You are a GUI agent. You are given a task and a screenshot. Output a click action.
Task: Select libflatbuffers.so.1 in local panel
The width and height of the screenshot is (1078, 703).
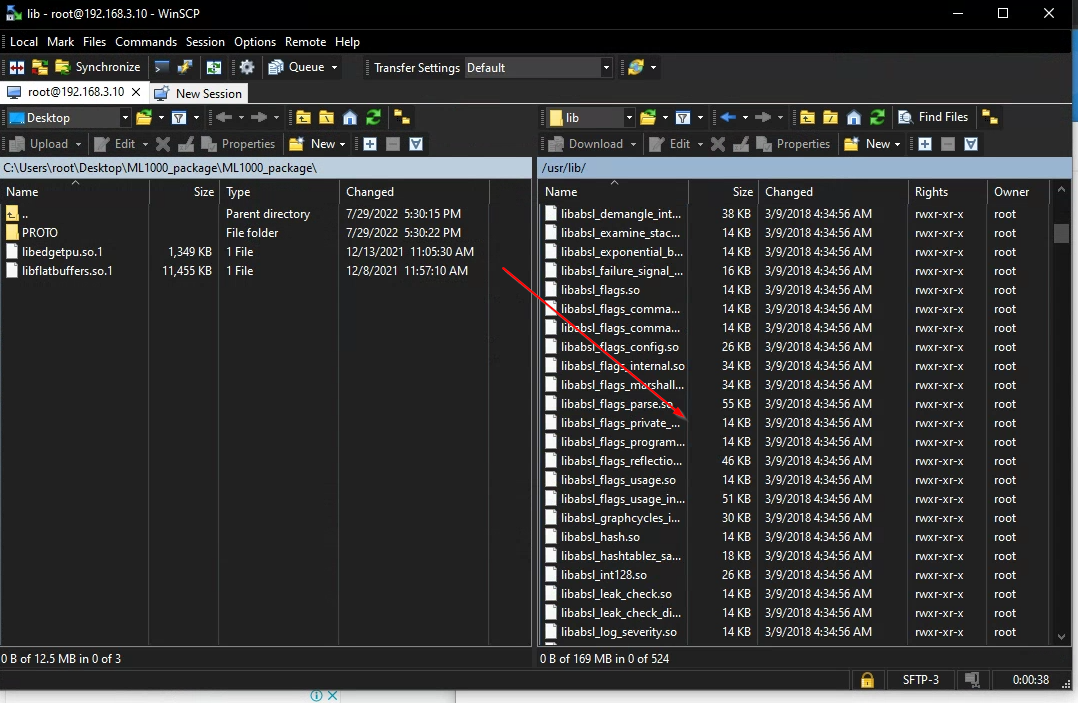coord(67,271)
